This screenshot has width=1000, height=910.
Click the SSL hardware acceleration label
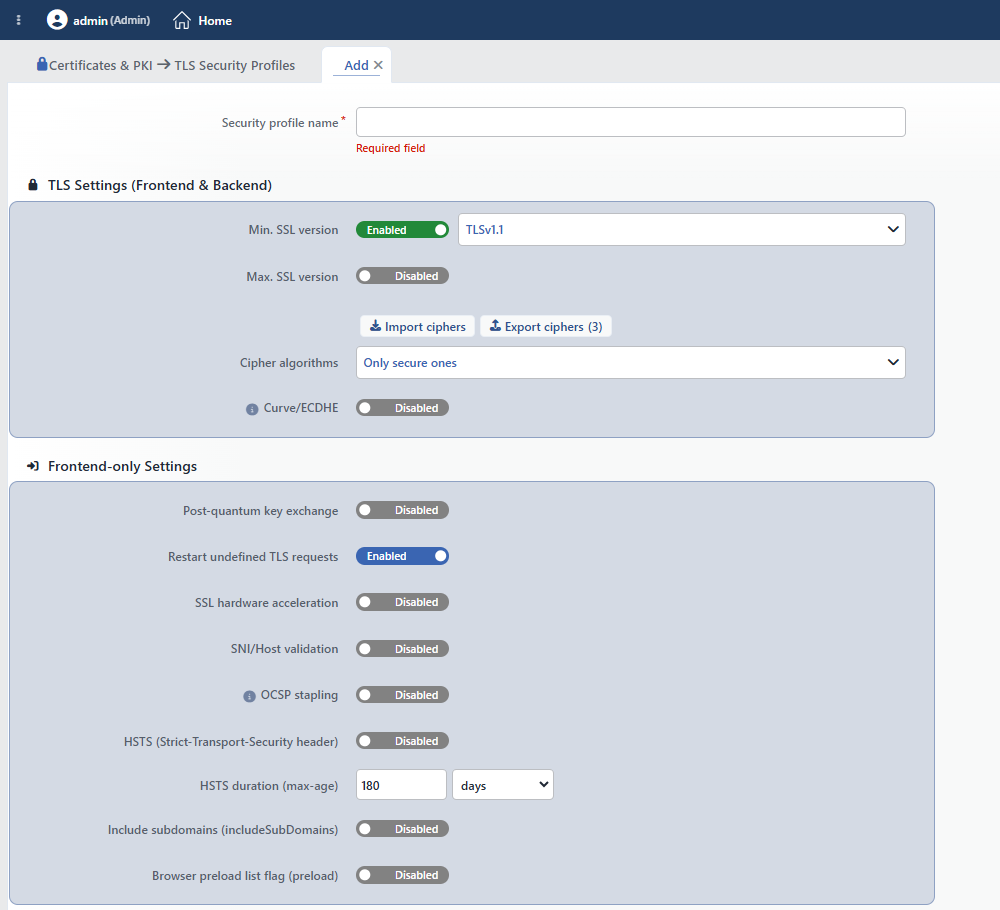(x=267, y=603)
